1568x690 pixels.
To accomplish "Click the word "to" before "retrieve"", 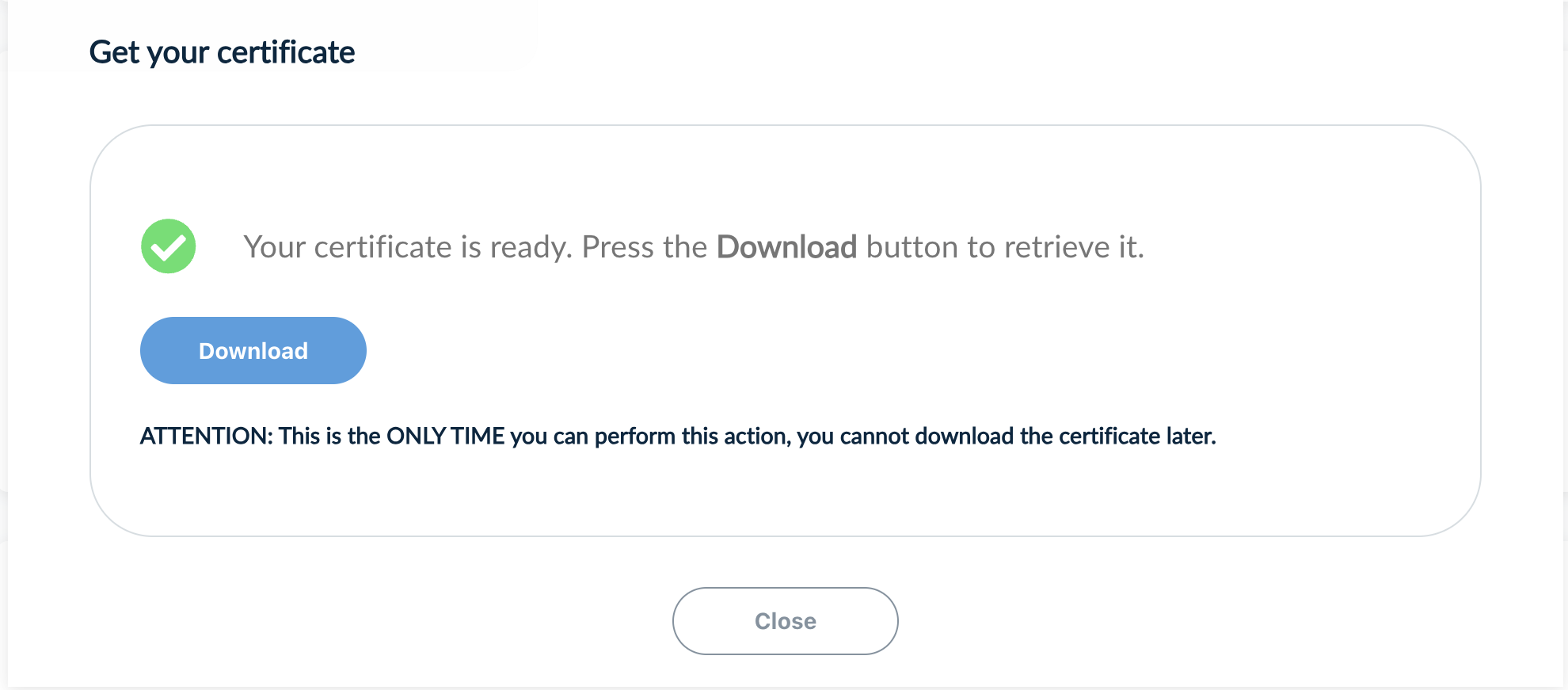I will coord(980,247).
